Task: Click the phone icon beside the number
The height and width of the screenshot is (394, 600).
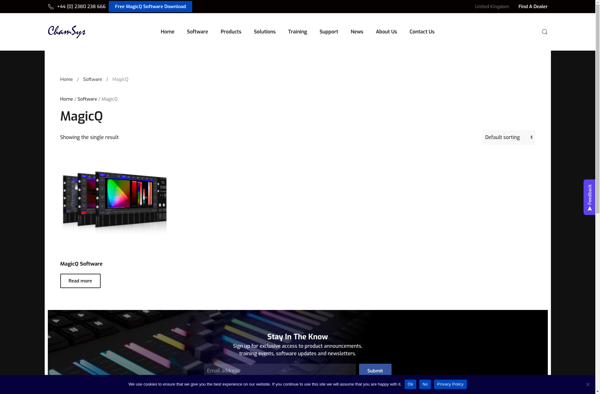Action: pyautogui.click(x=51, y=7)
